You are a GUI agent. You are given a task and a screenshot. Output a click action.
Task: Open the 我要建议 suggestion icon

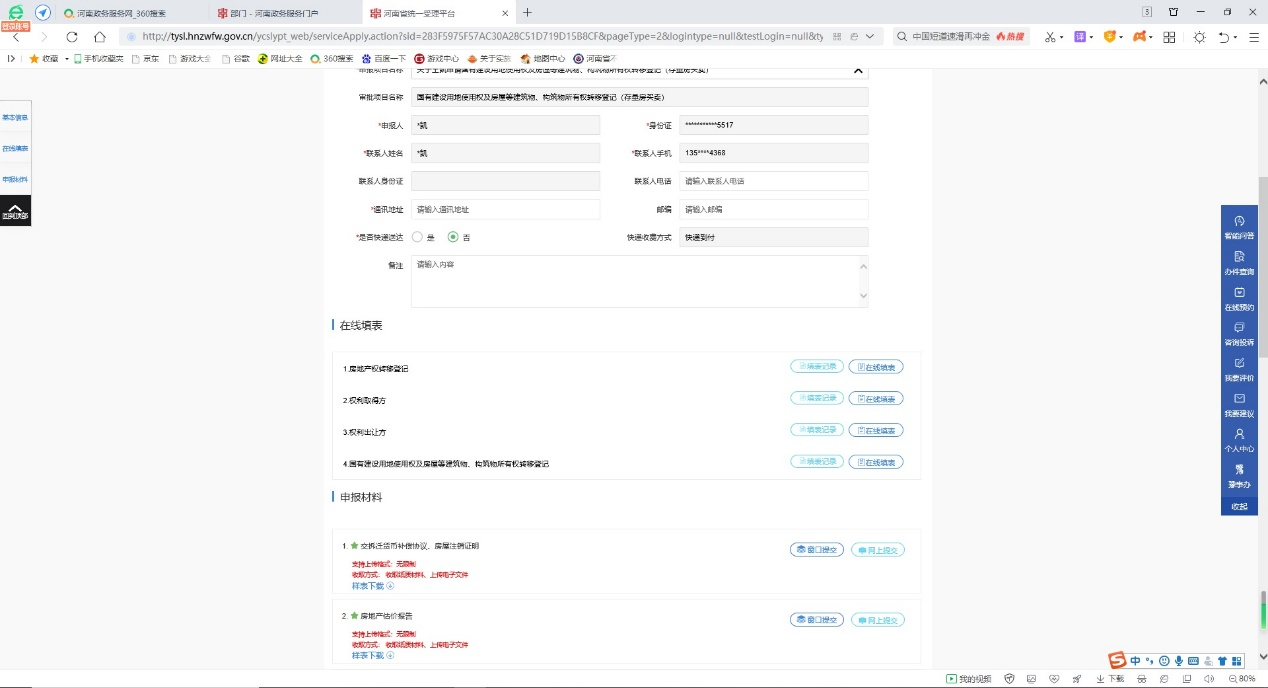point(1239,405)
